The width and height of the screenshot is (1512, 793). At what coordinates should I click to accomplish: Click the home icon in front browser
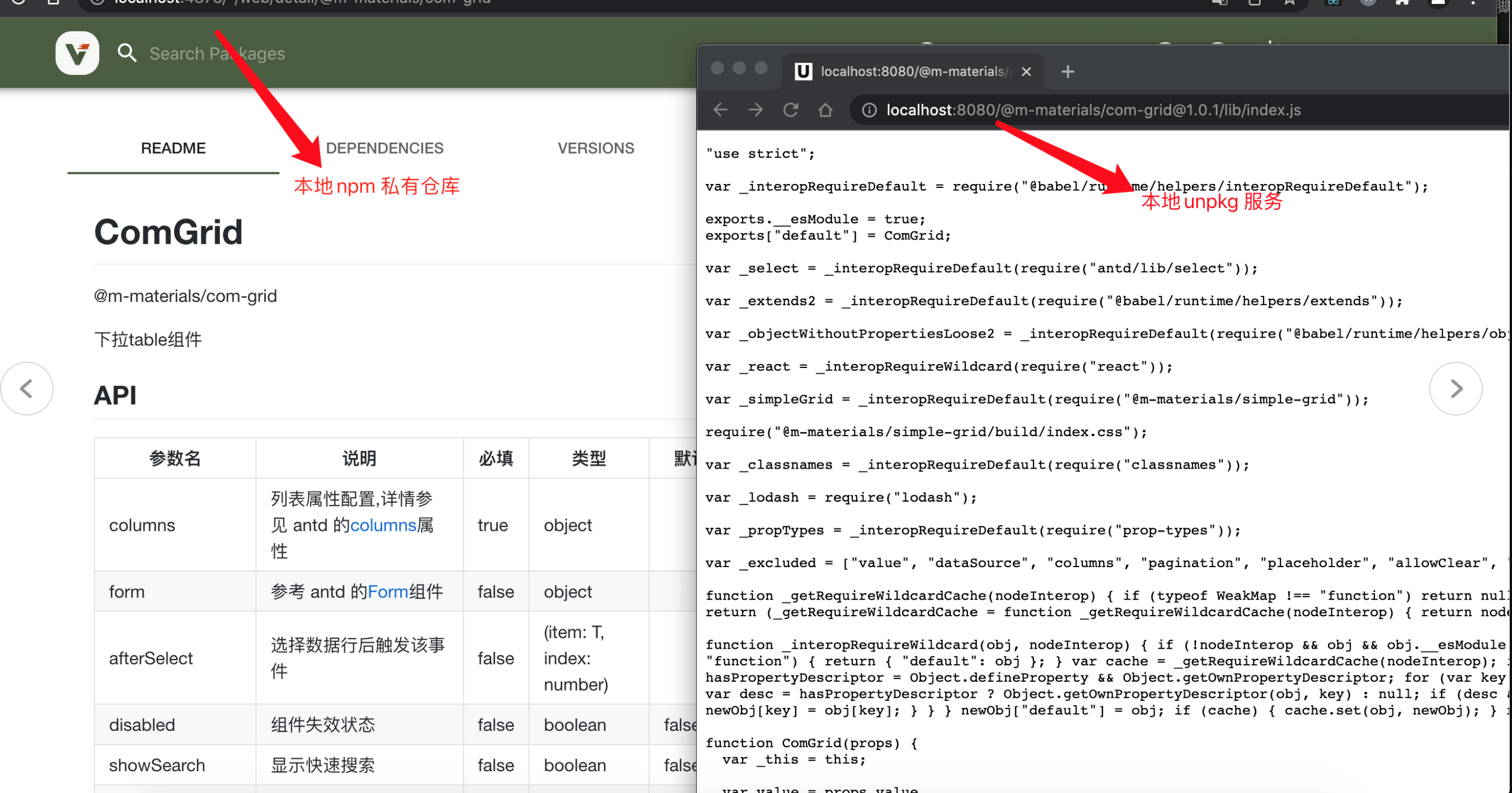(825, 110)
